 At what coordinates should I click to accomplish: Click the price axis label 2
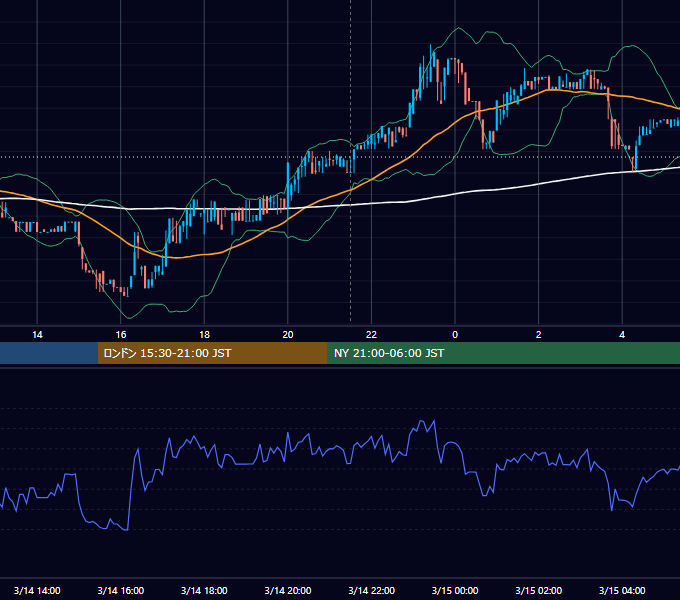click(x=539, y=335)
